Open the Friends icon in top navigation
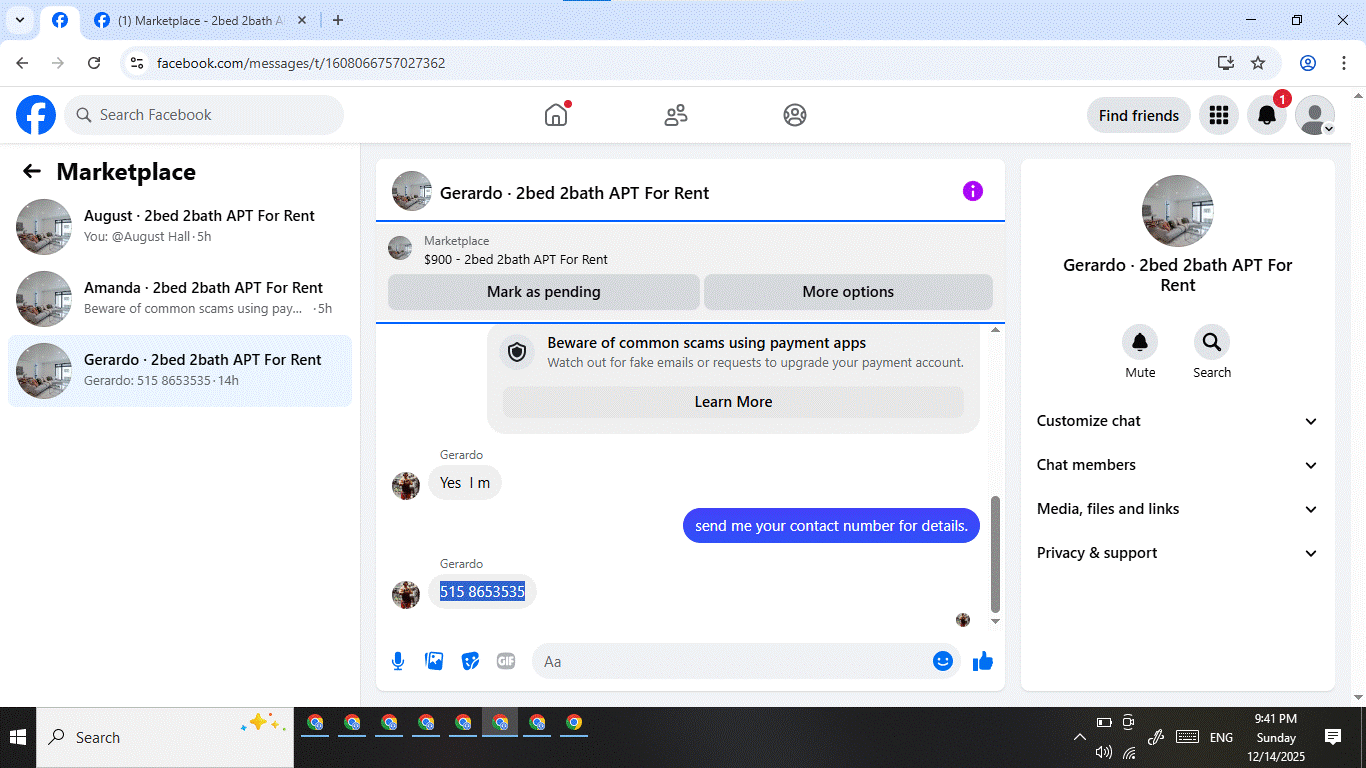Viewport: 1366px width, 768px height. pyautogui.click(x=676, y=115)
